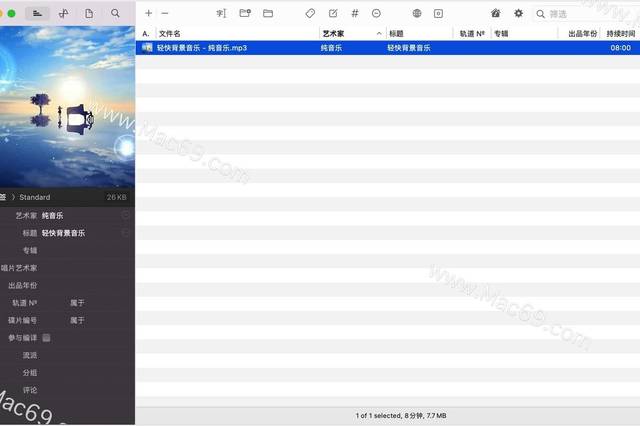Screen dimensions: 640x426
Task: Select the 轻快背景音乐 - 纯音乐.mp3 file row
Action: 300,47
